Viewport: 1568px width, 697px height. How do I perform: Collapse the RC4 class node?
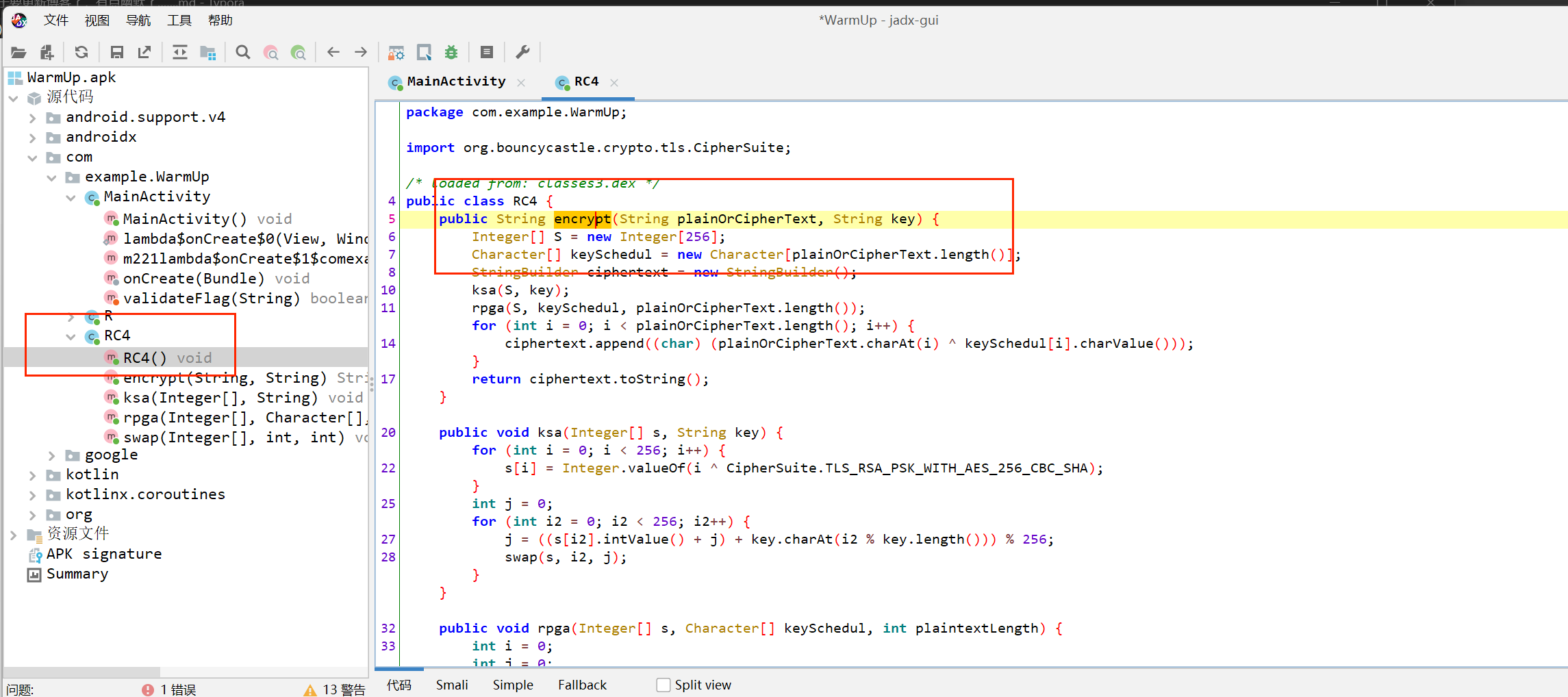71,336
